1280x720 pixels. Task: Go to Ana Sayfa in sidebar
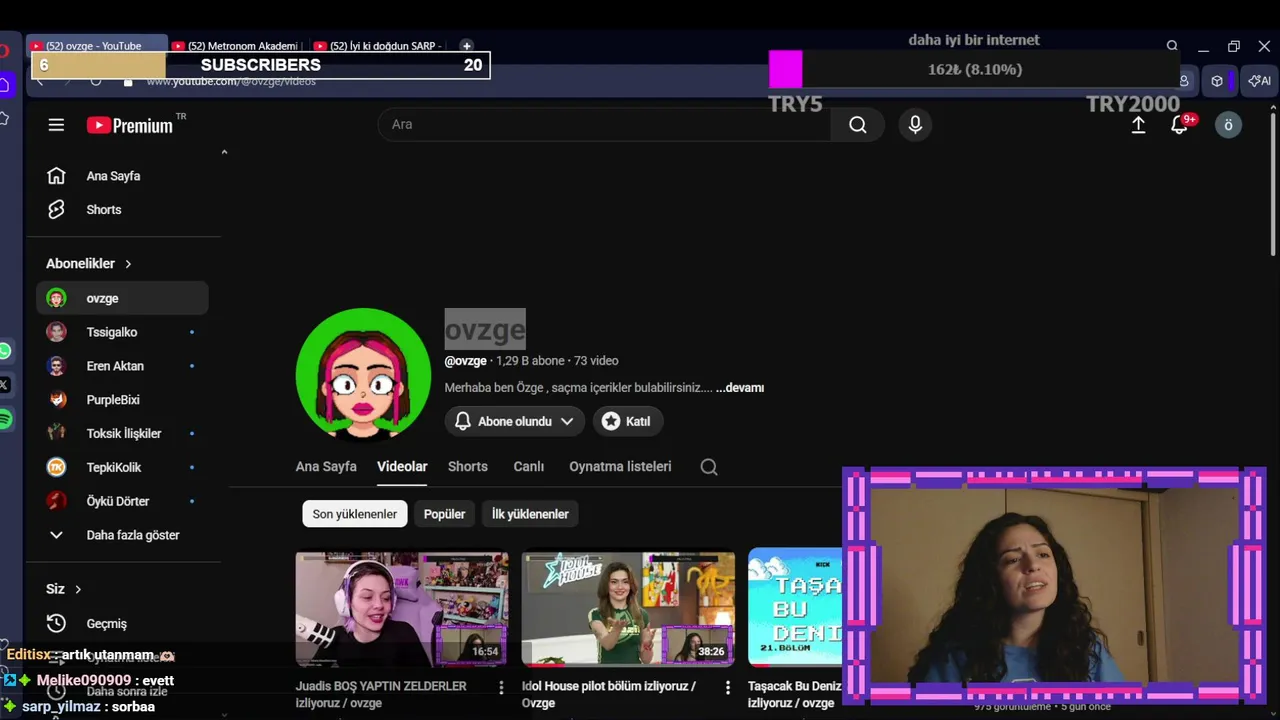tap(122, 176)
